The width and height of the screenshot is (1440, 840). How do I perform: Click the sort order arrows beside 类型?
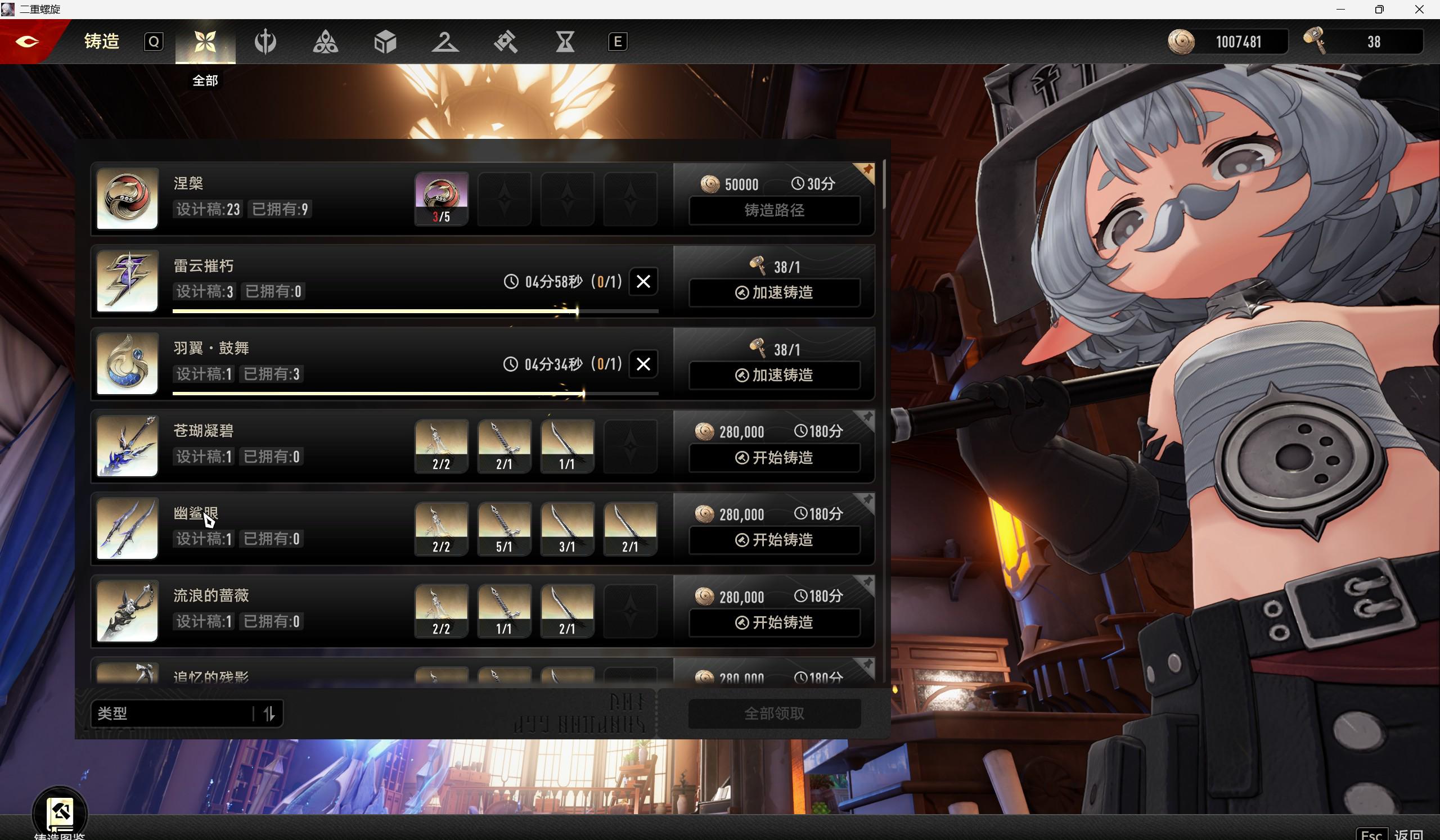pyautogui.click(x=269, y=713)
